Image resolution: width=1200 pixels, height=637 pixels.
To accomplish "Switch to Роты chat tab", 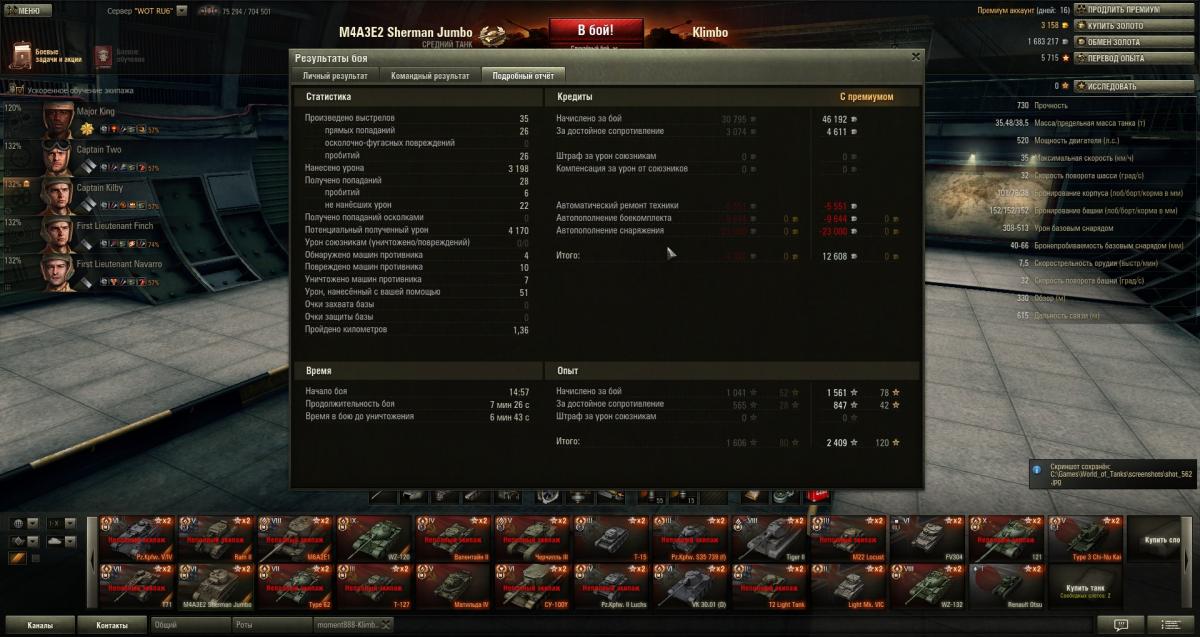I will (270, 625).
